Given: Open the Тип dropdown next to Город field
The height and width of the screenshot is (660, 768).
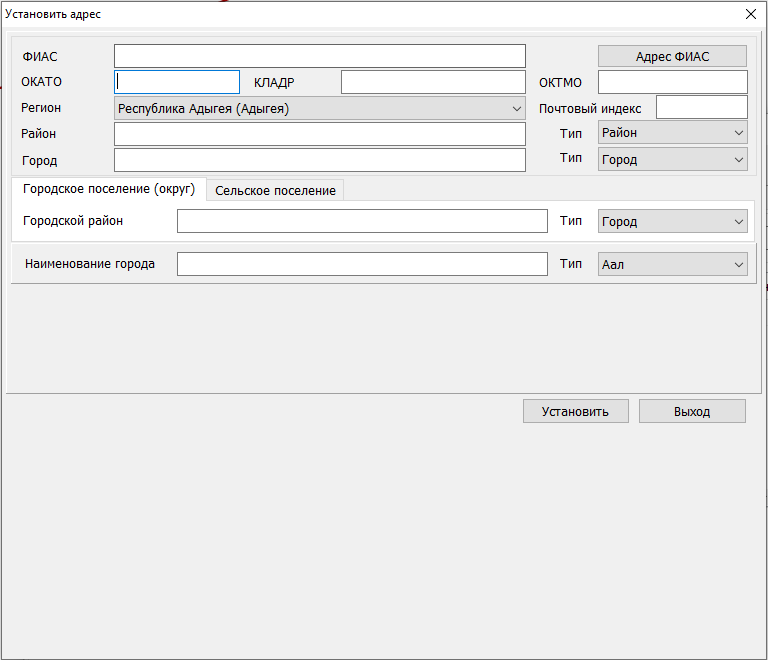Looking at the screenshot, I should [x=672, y=159].
